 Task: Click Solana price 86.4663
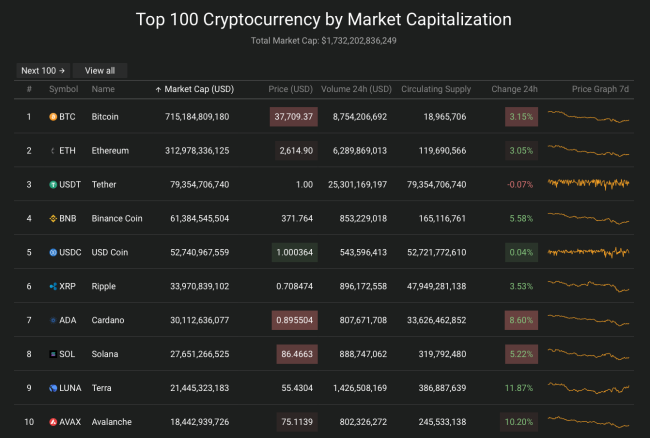pos(297,354)
